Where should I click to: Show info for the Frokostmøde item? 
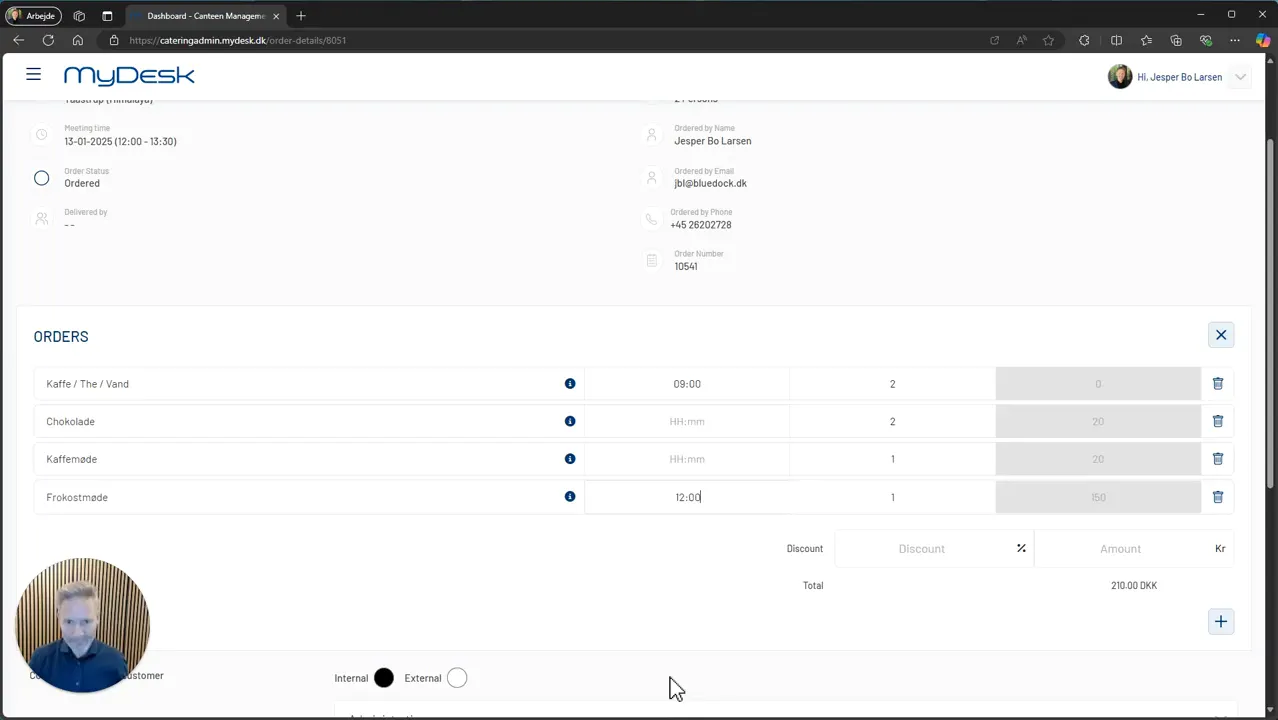[x=570, y=497]
